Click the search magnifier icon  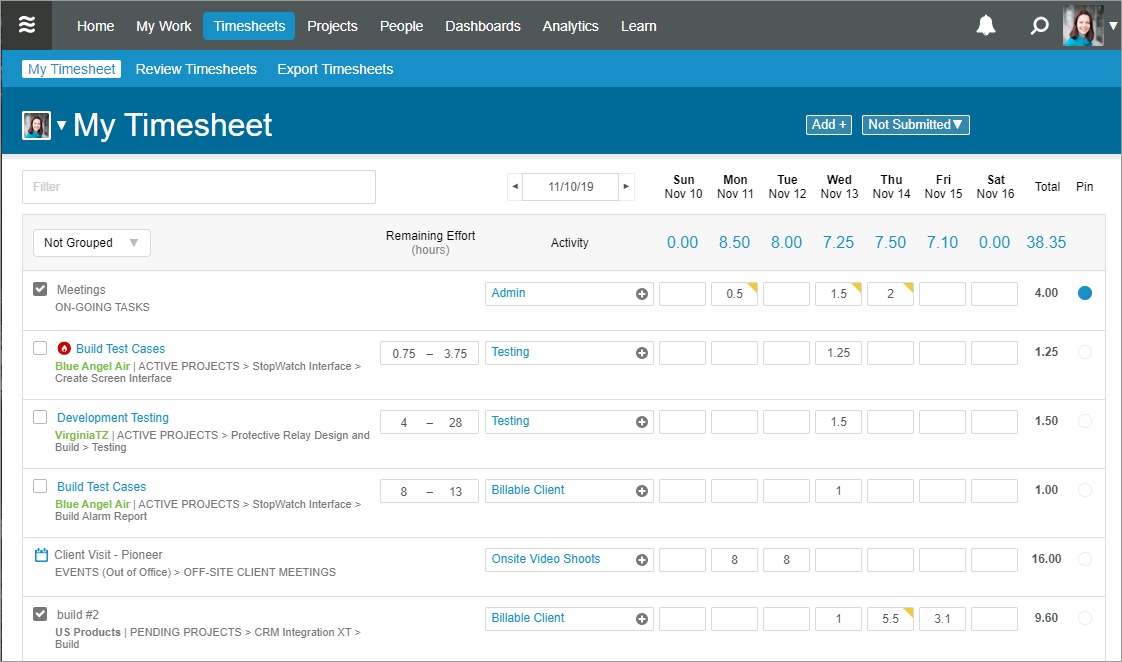1039,26
